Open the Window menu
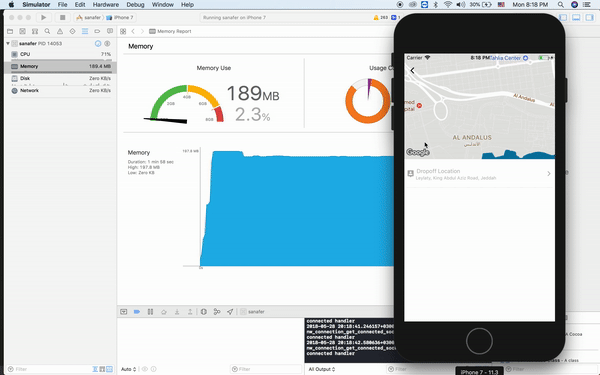 pyautogui.click(x=163, y=5)
